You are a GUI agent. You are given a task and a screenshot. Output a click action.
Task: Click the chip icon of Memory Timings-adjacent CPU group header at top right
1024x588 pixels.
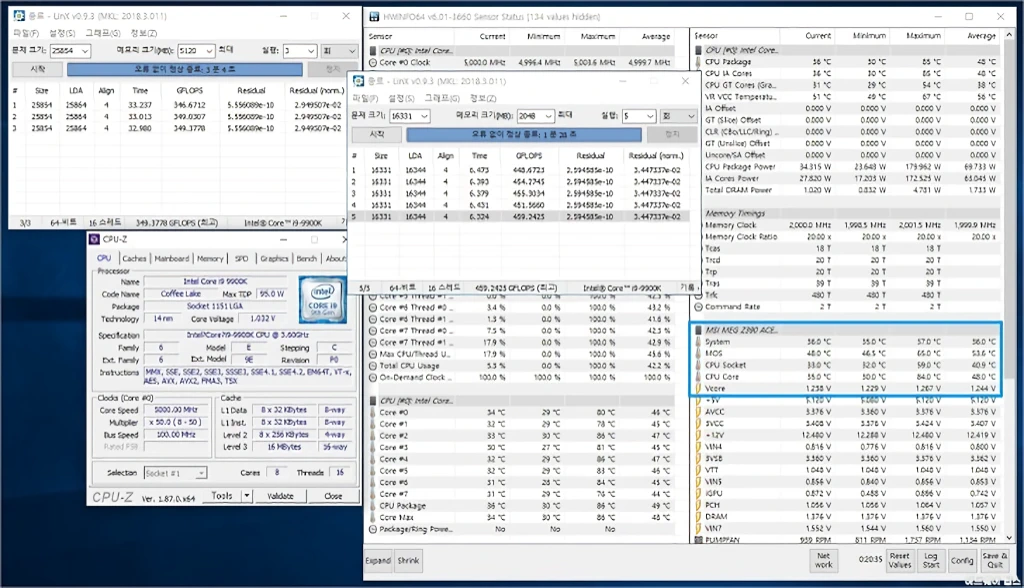(x=698, y=50)
